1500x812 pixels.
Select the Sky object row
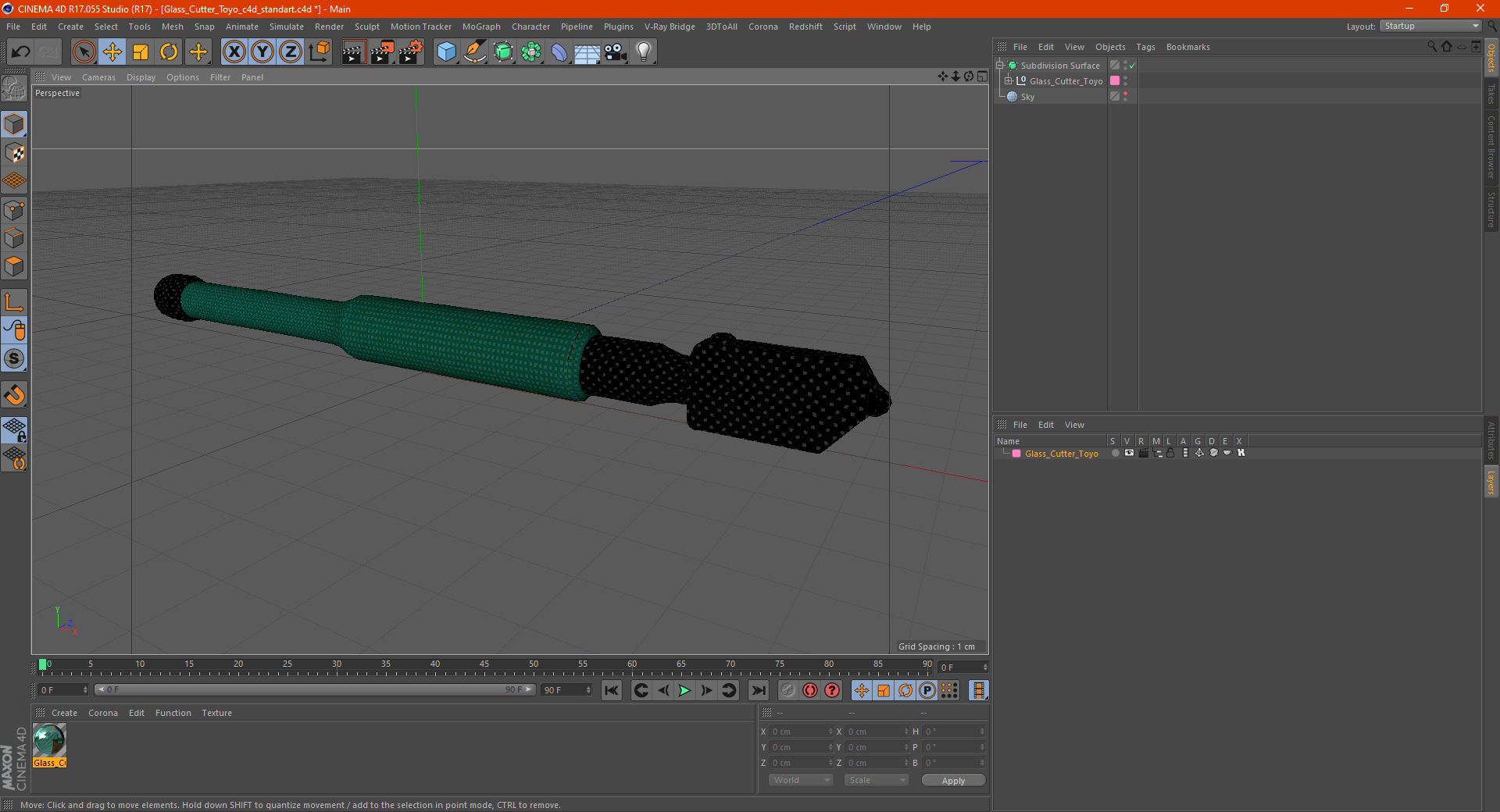(1052, 97)
